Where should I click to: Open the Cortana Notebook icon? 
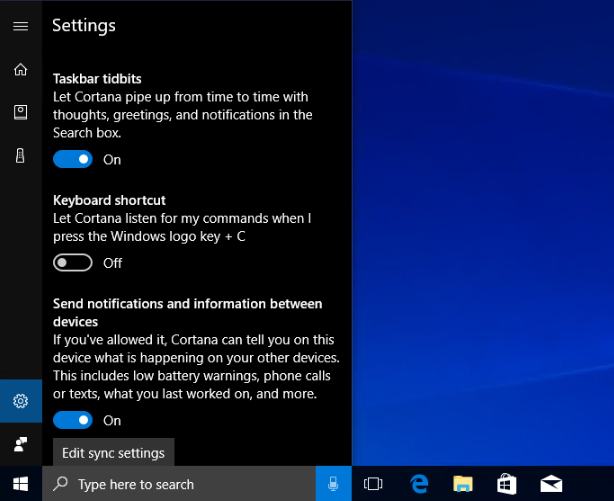coord(20,112)
